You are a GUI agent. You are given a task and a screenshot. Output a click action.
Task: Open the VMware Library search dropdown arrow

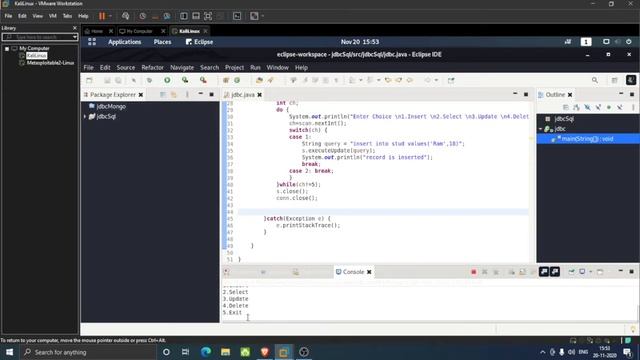(x=75, y=37)
